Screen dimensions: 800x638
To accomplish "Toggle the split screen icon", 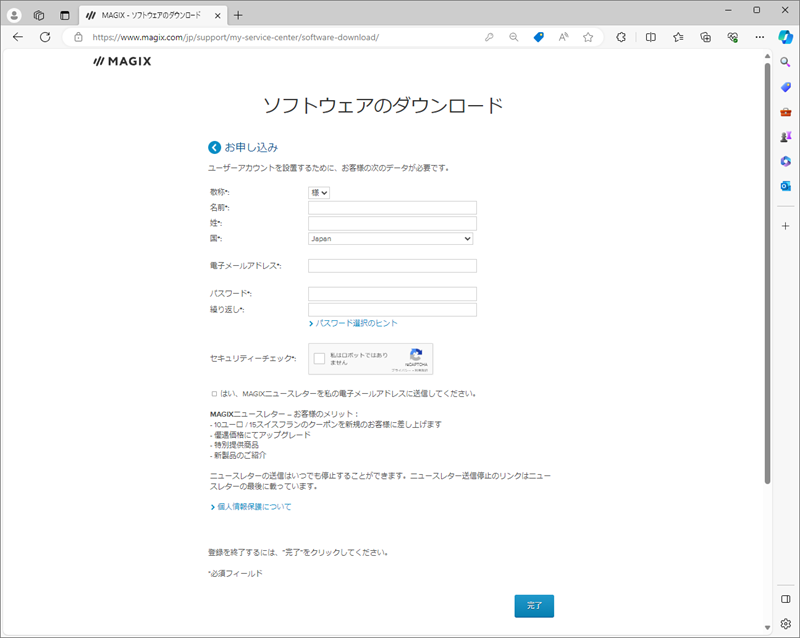I will (651, 37).
